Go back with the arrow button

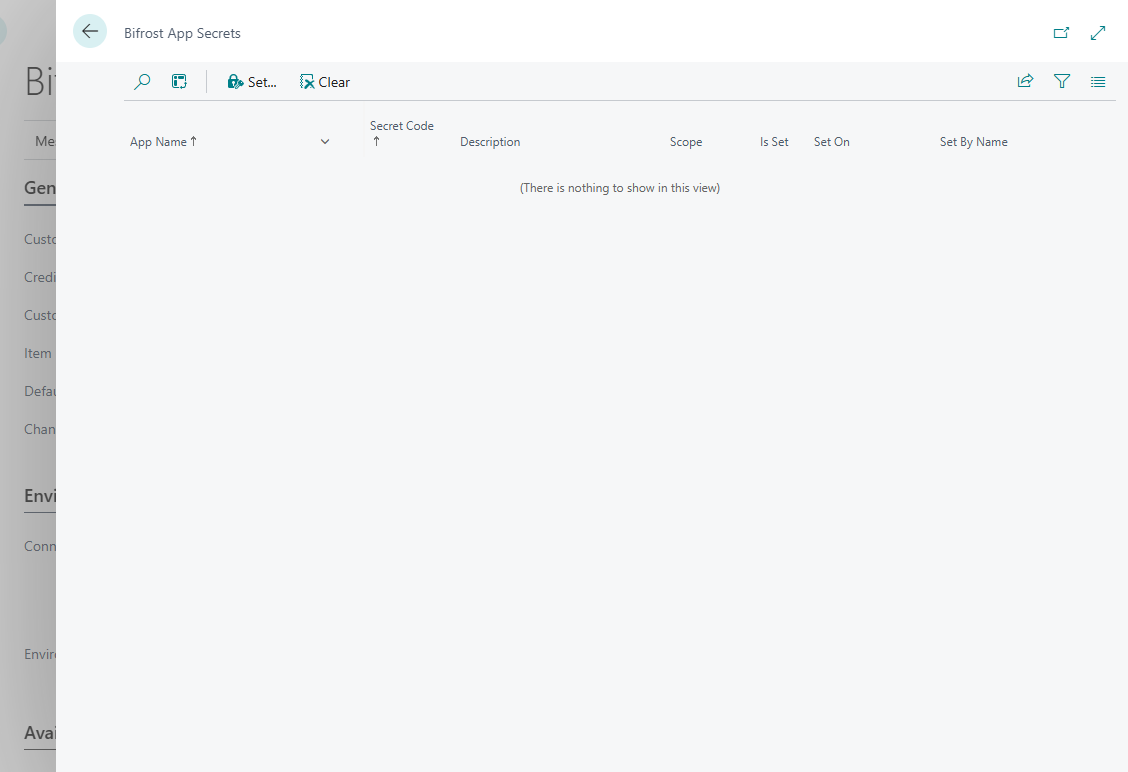point(90,32)
